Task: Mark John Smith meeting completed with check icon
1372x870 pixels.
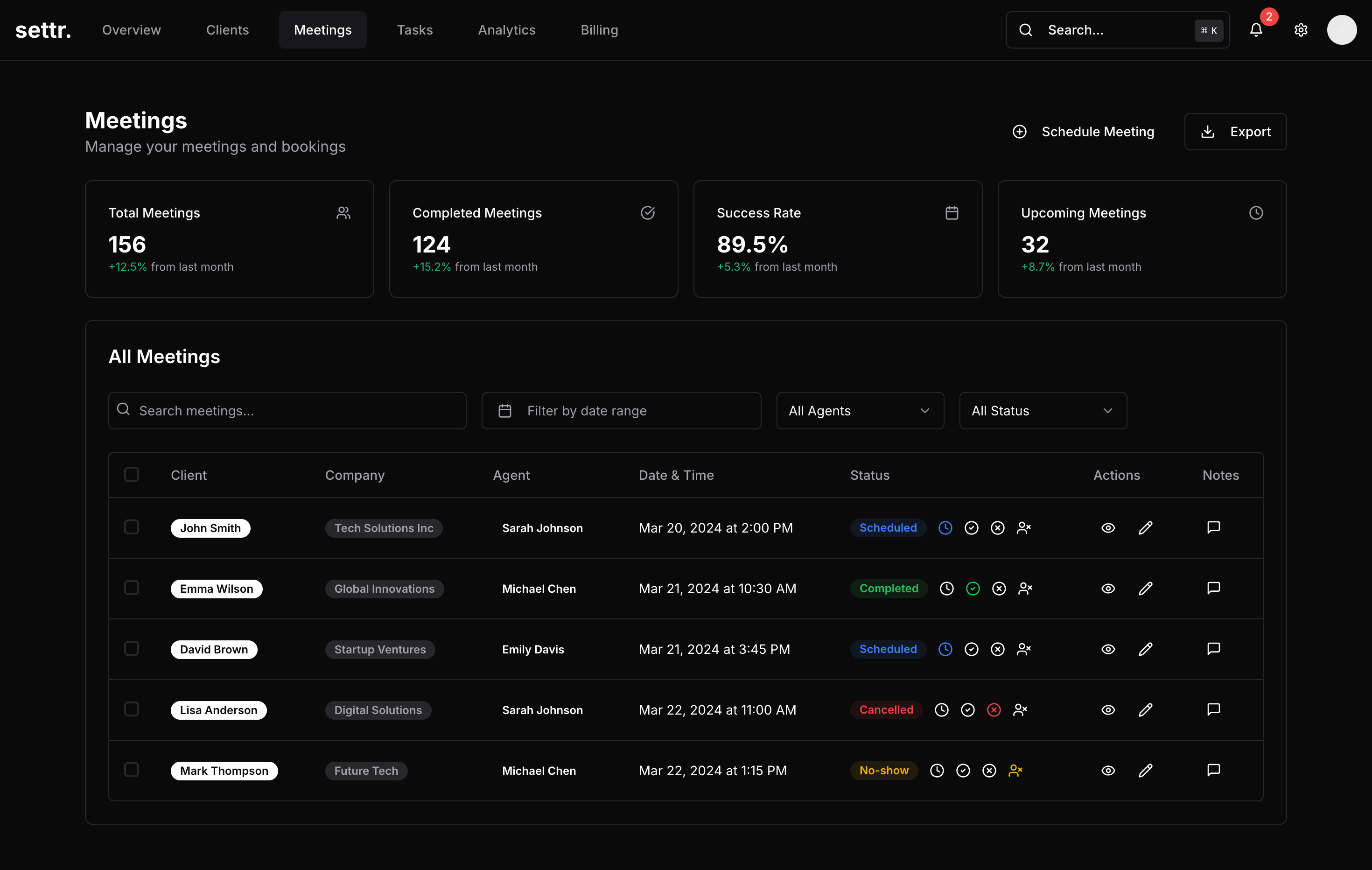Action: coord(972,528)
